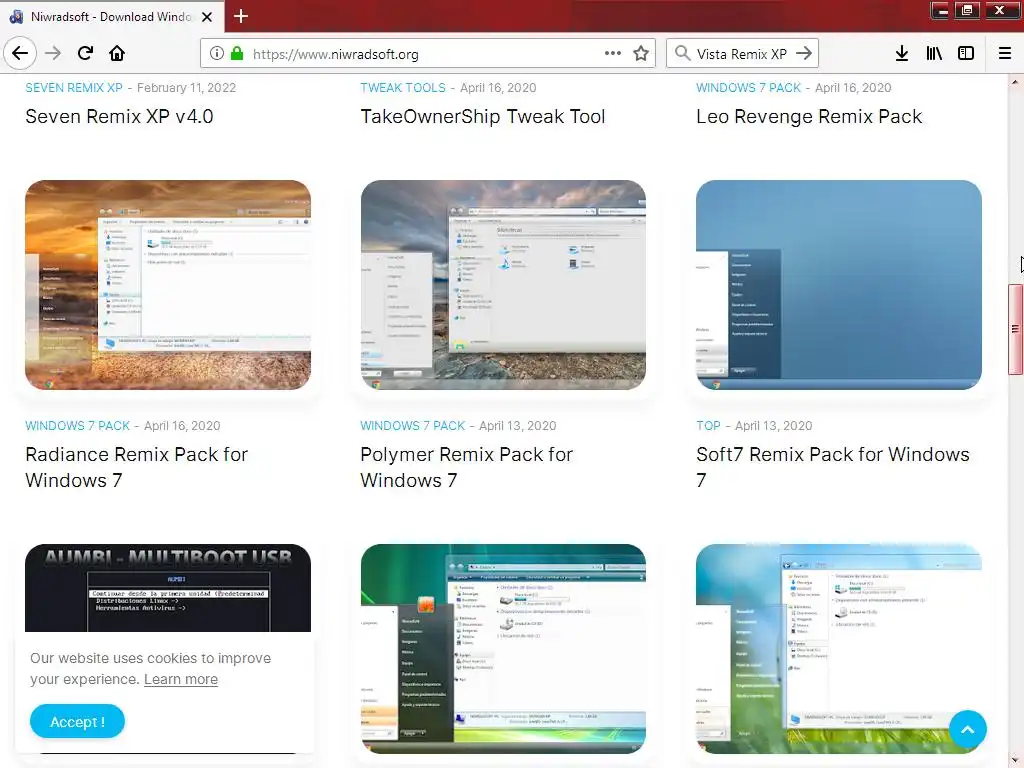
Task: Open TakeOwnerShip Tweak Tool post
Action: pyautogui.click(x=483, y=116)
